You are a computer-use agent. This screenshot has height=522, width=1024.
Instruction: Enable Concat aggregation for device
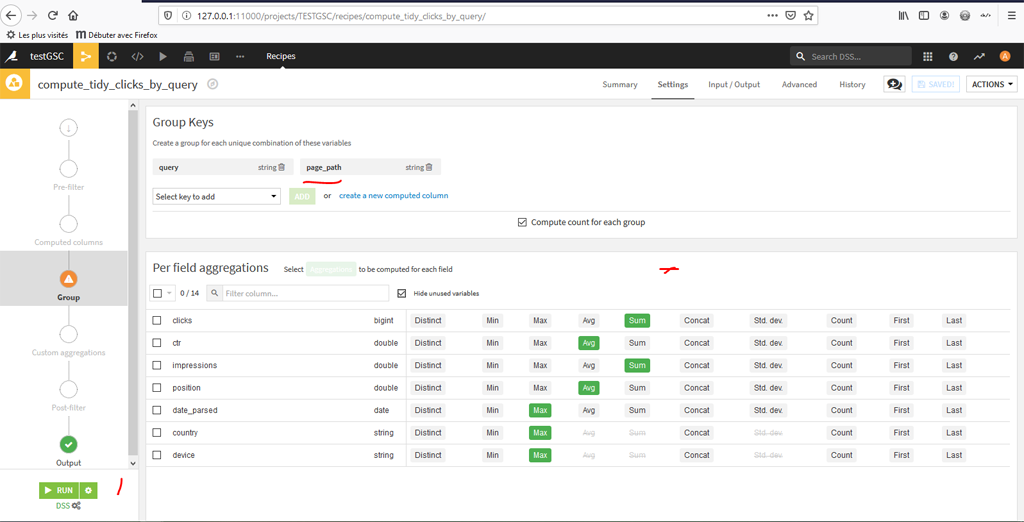(696, 455)
